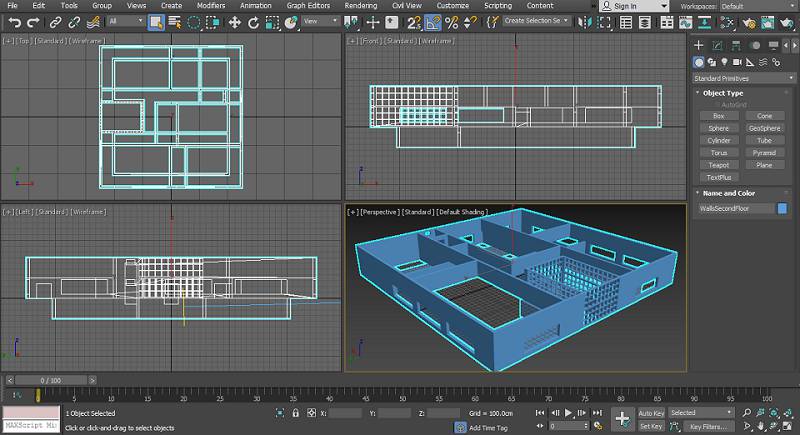The height and width of the screenshot is (435, 800).
Task: Toggle the Angle Snap button
Action: 433,22
